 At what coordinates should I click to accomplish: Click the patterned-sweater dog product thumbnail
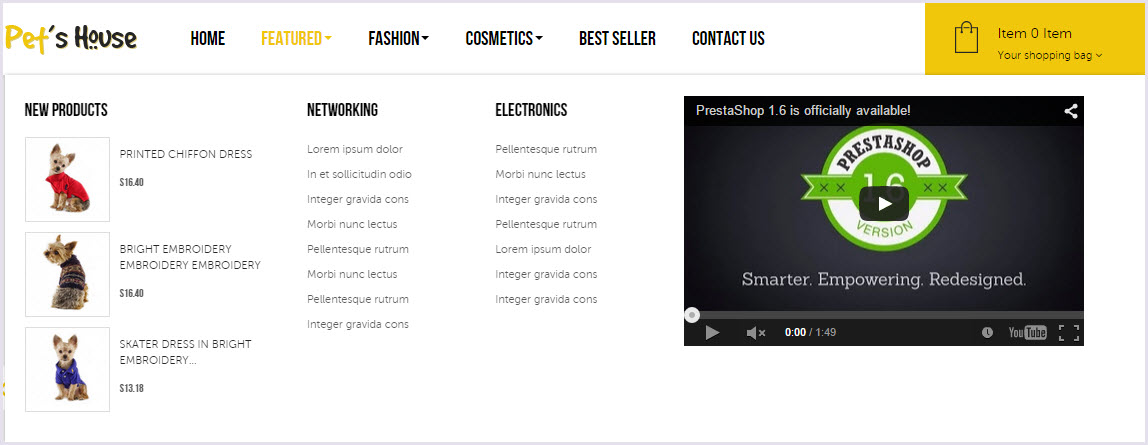click(67, 274)
